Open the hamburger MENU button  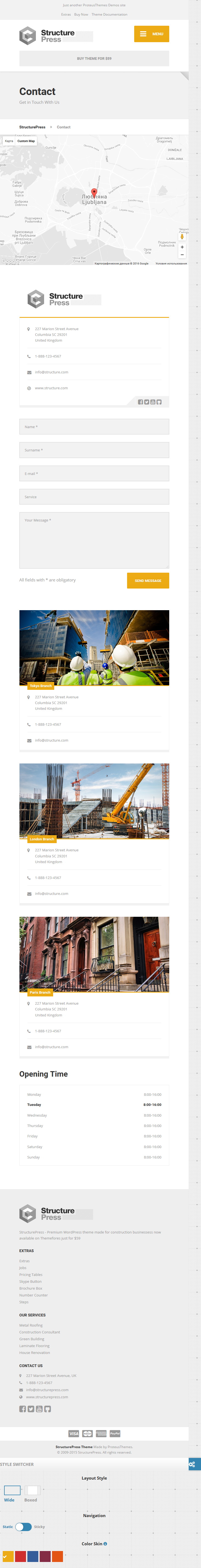(x=152, y=34)
